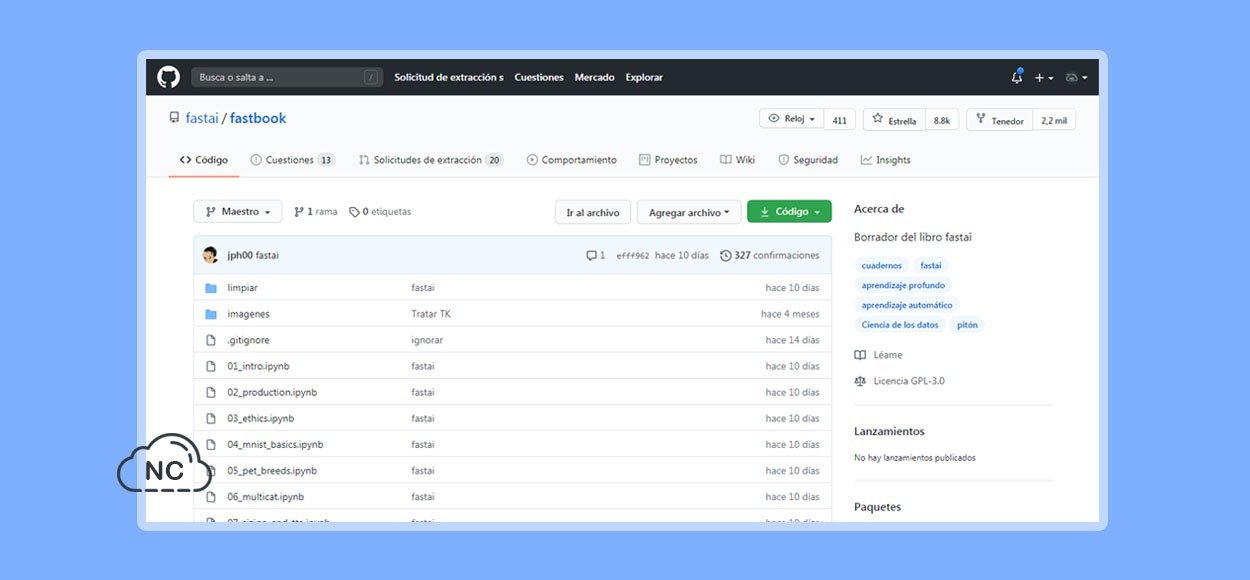Click the file icon beside 03_ethics.ipynb
Image resolution: width=1250 pixels, height=580 pixels.
click(x=211, y=418)
